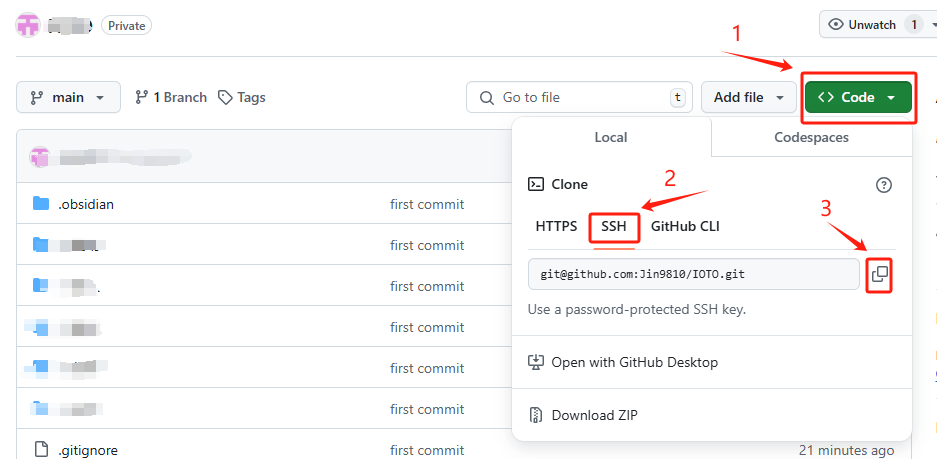
Task: Click the branch icon next to 1 Branch
Action: pyautogui.click(x=142, y=97)
